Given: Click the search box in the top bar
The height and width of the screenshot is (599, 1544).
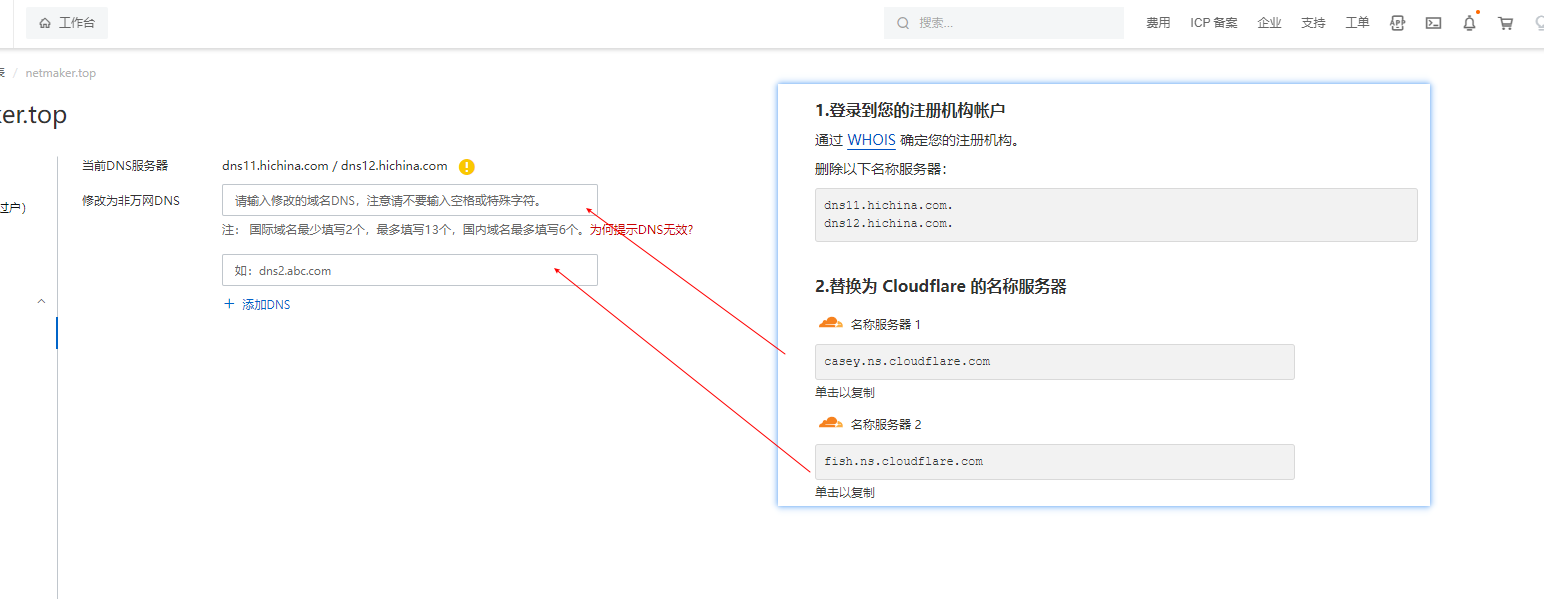Looking at the screenshot, I should click(x=1003, y=22).
